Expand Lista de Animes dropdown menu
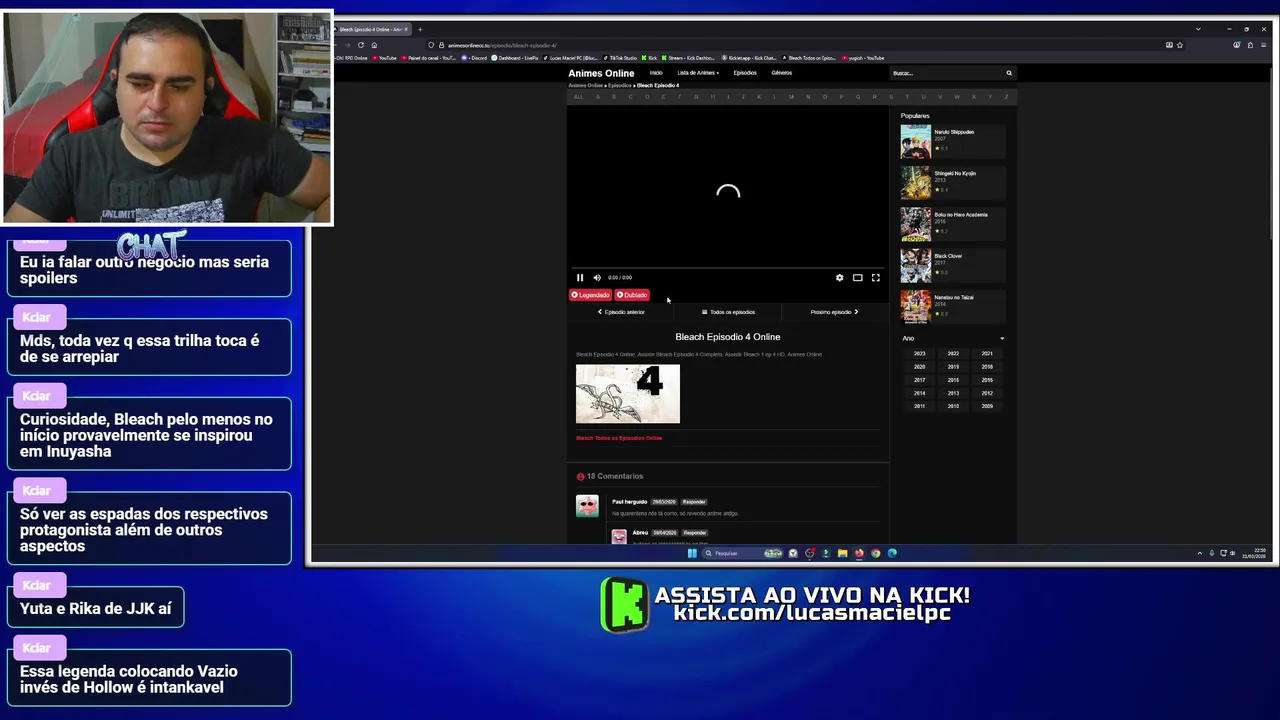Image resolution: width=1280 pixels, height=720 pixels. 698,73
